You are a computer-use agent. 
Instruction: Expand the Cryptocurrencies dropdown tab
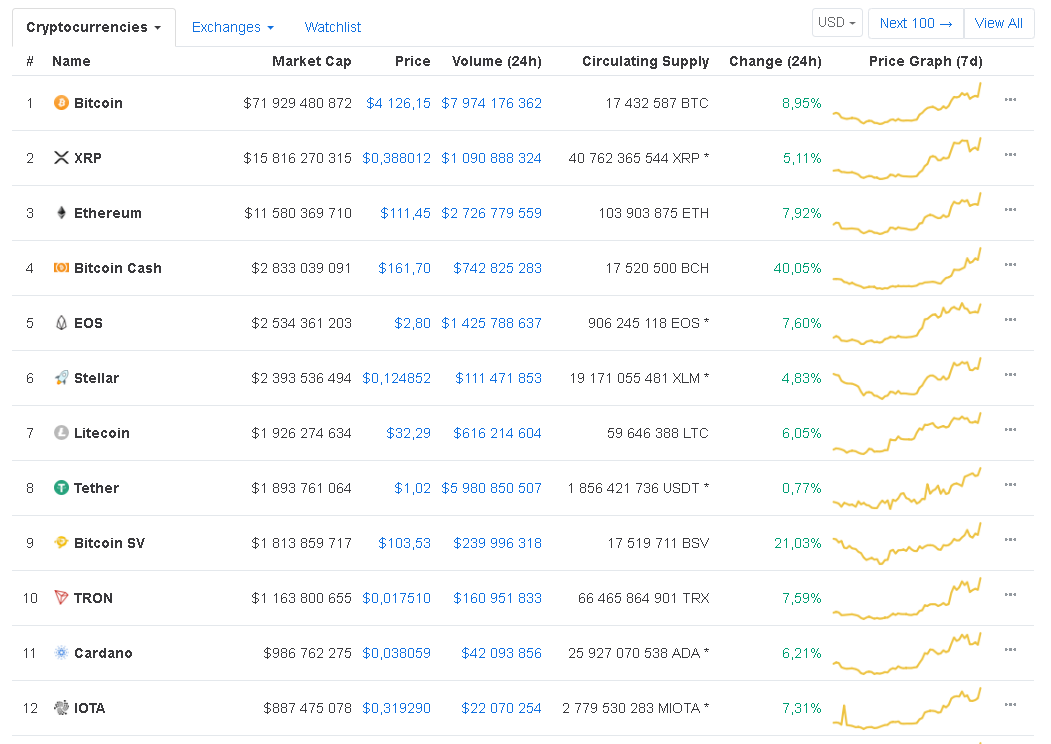click(x=93, y=28)
